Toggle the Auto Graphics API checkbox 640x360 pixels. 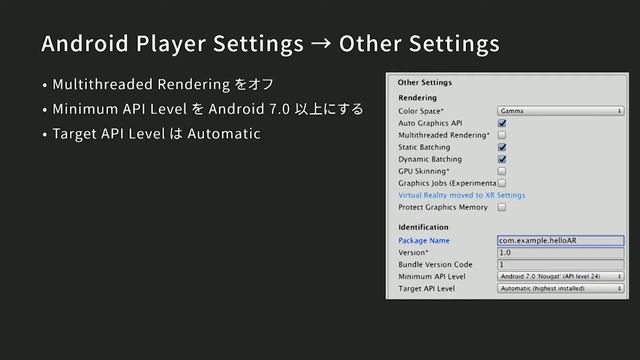click(502, 123)
